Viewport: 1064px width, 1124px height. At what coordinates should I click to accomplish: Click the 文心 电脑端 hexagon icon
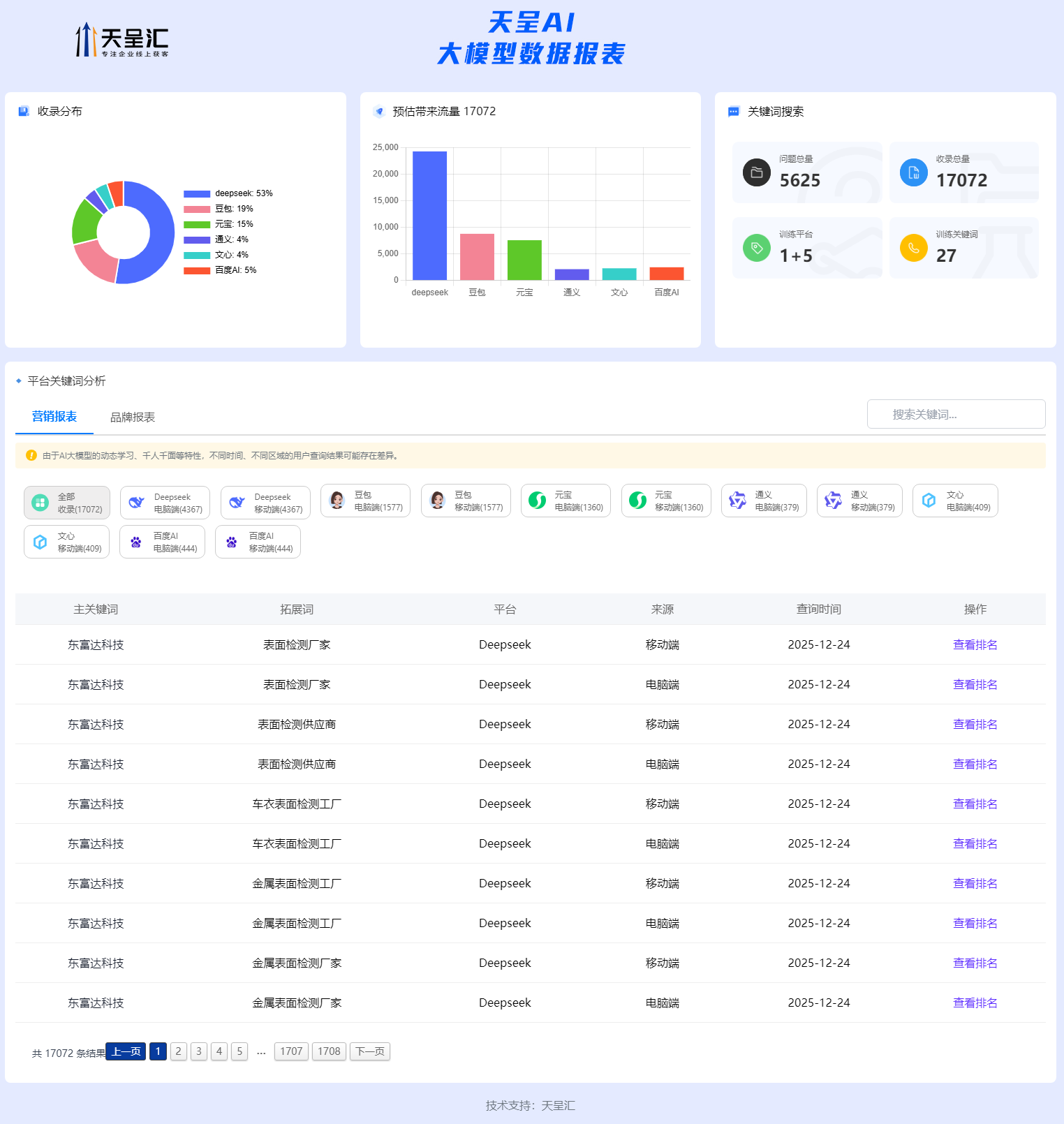929,501
